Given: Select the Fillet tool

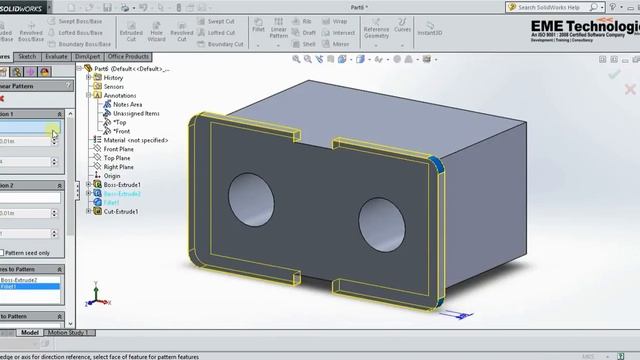Looking at the screenshot, I should click(x=258, y=25).
